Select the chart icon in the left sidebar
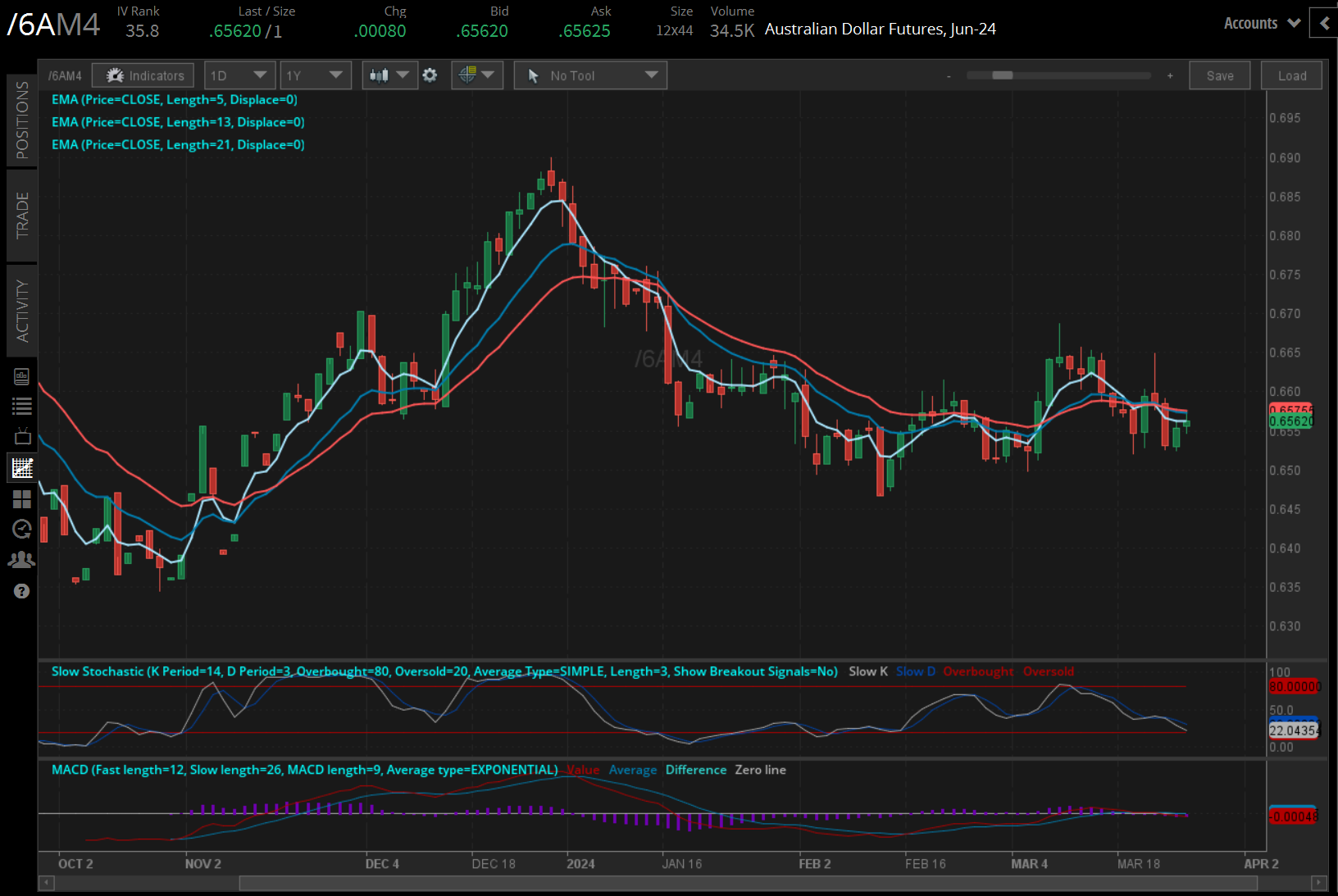This screenshot has height=896, width=1338. [x=22, y=467]
